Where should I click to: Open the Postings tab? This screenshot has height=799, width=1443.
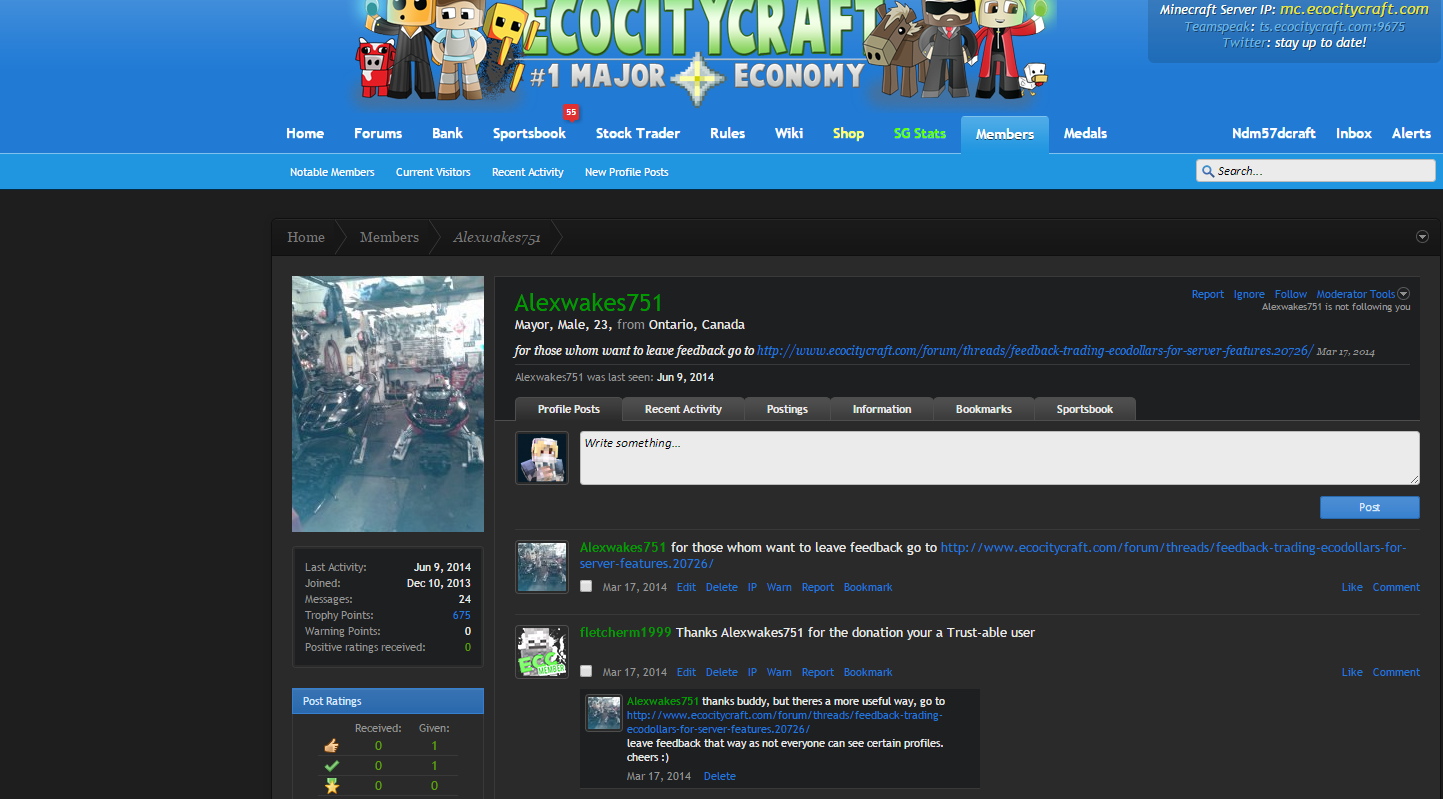click(x=787, y=409)
